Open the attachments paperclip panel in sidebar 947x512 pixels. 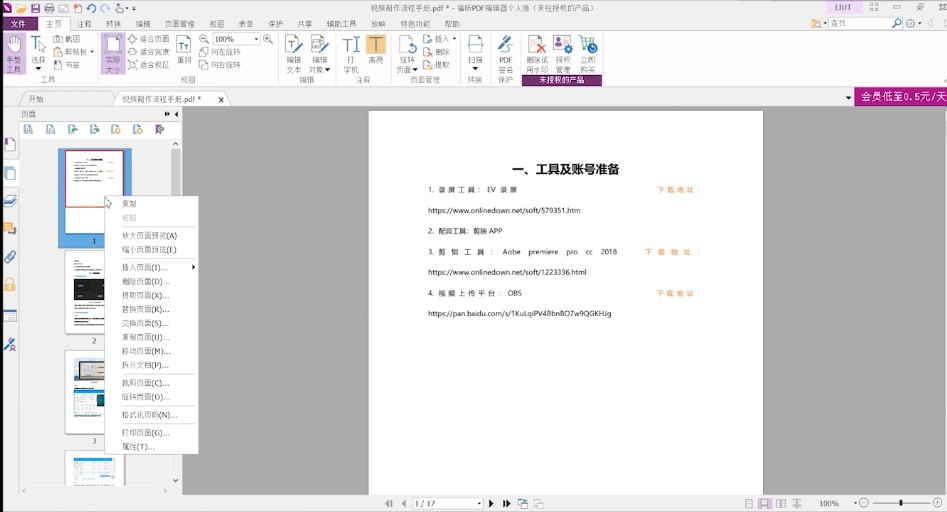[10, 257]
